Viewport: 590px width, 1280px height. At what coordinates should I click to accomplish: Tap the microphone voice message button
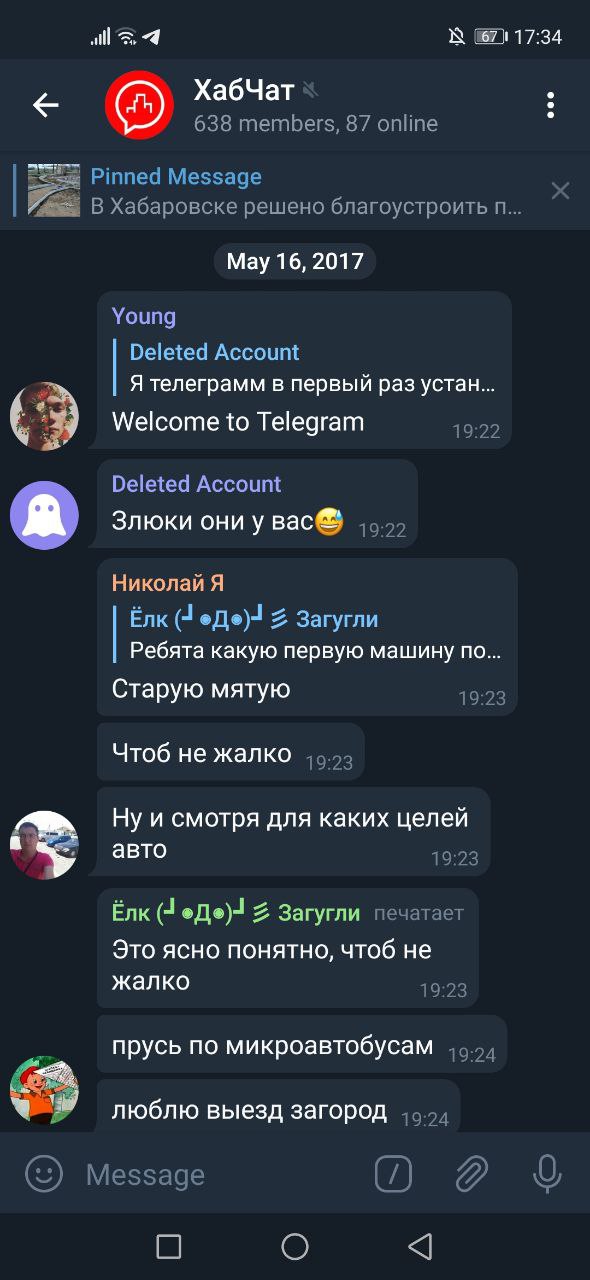tap(547, 1173)
